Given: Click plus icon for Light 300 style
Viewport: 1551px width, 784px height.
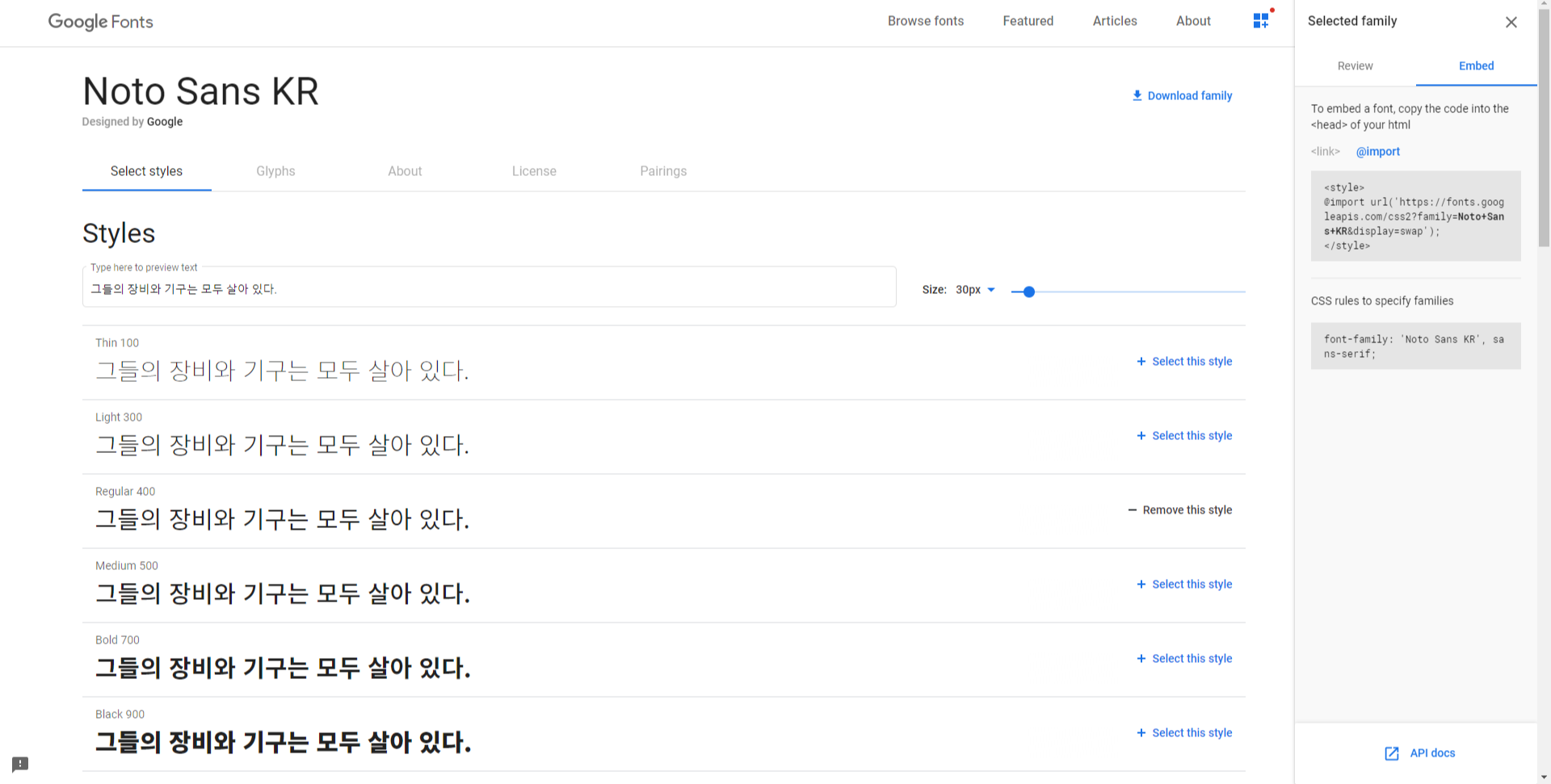Looking at the screenshot, I should tap(1141, 436).
